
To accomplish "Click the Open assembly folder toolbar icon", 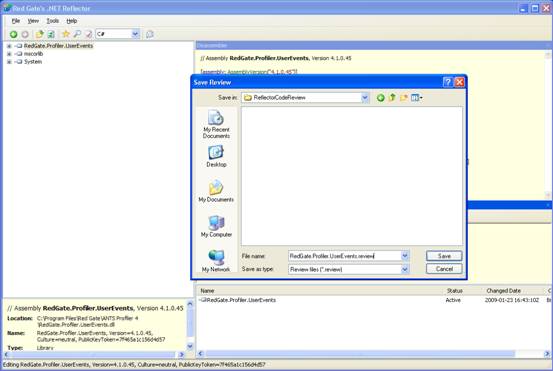I will point(39,34).
